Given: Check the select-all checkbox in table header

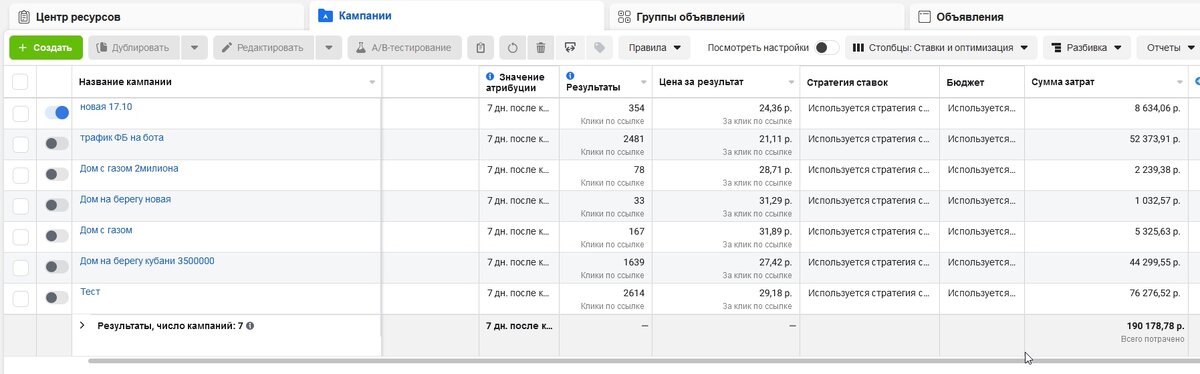Looking at the screenshot, I should pos(20,82).
